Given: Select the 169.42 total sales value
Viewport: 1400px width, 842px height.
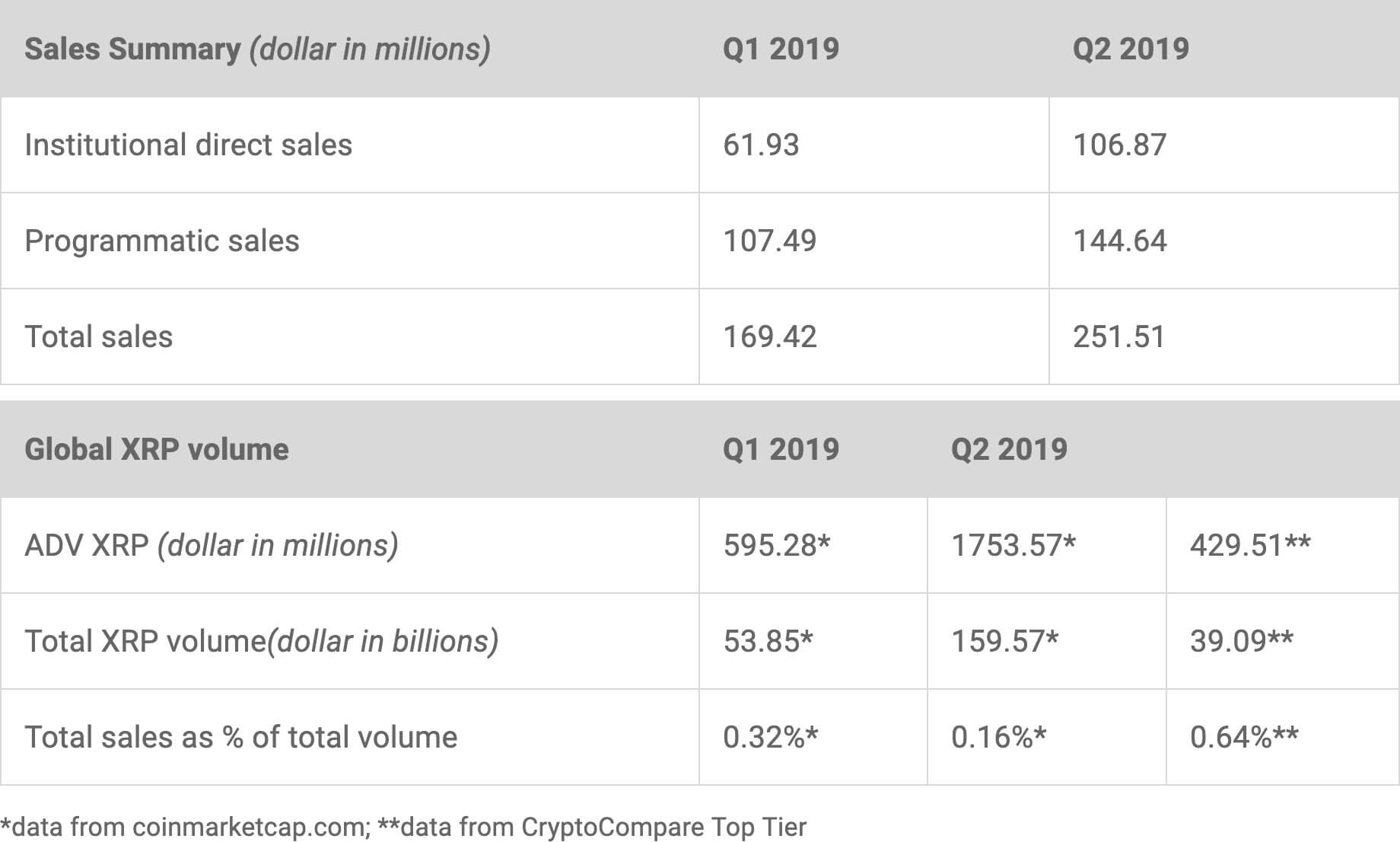Looking at the screenshot, I should 769,336.
